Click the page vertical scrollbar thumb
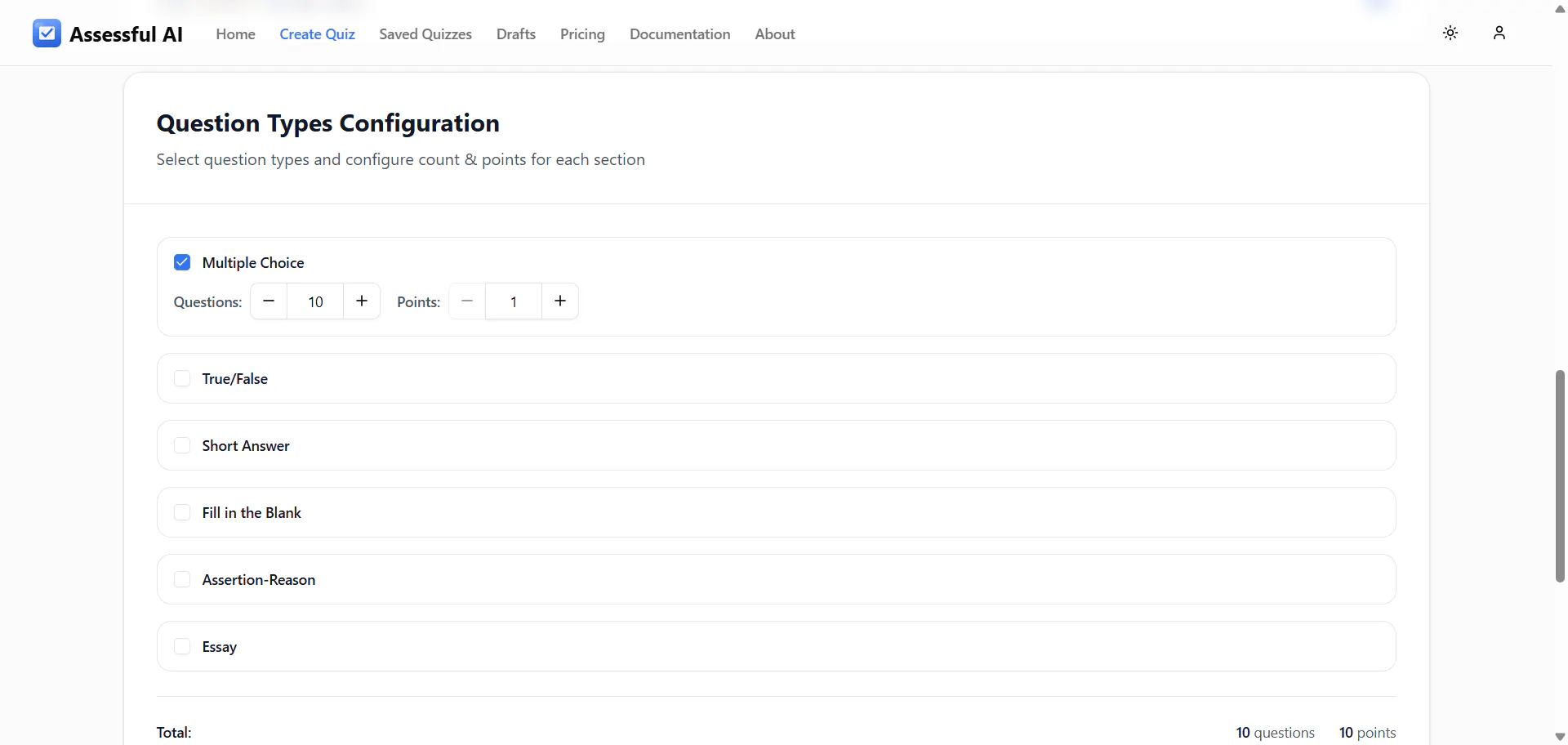1568x745 pixels. 1560,476
